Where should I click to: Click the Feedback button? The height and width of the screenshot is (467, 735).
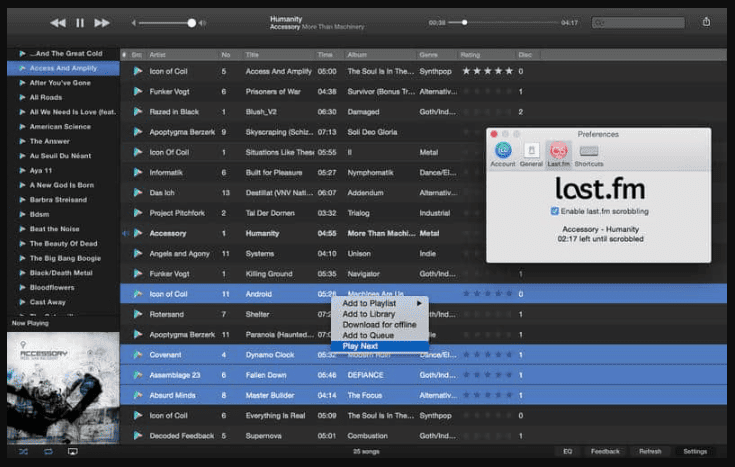[x=605, y=451]
